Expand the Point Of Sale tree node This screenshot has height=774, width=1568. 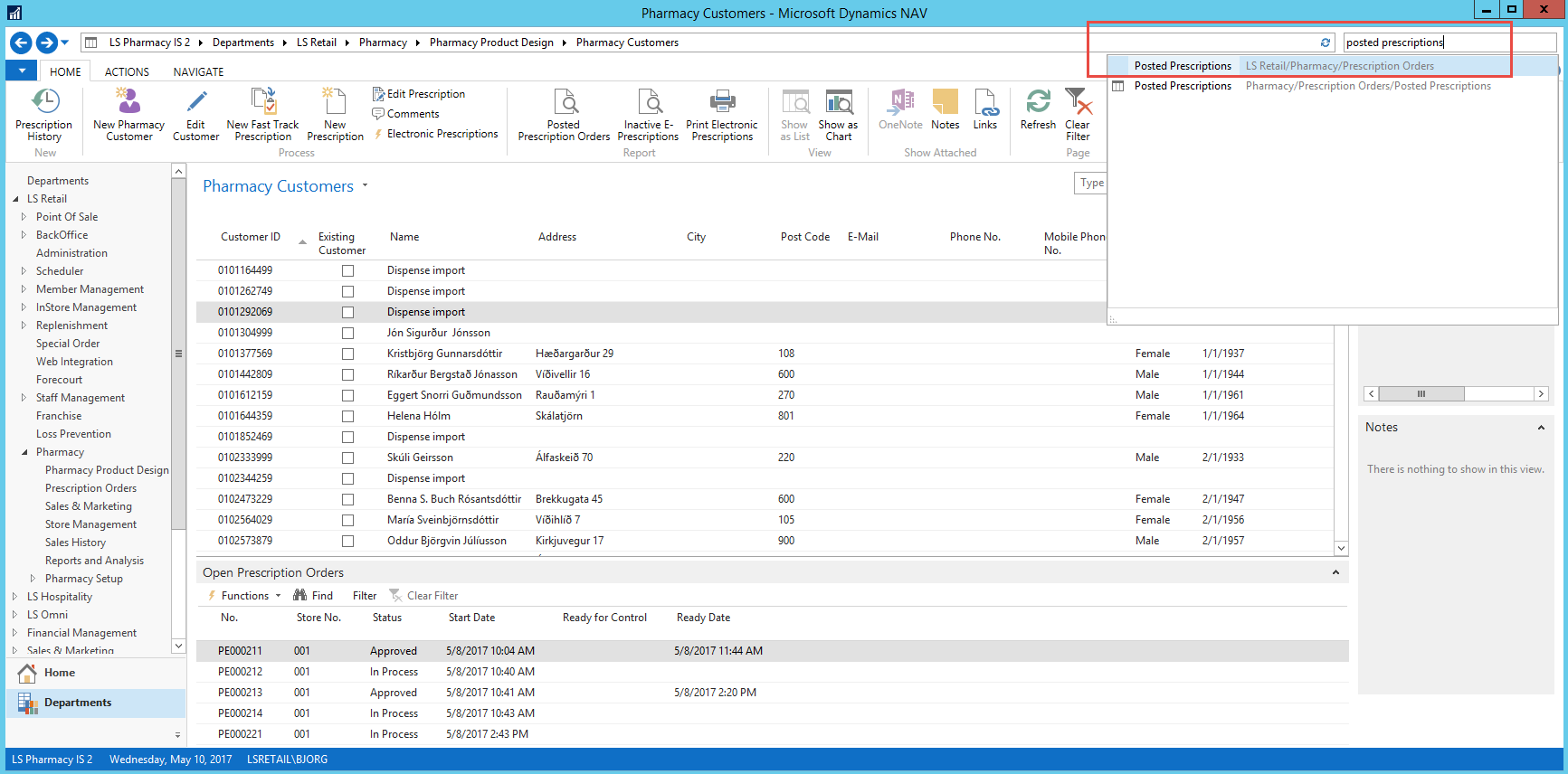24,217
